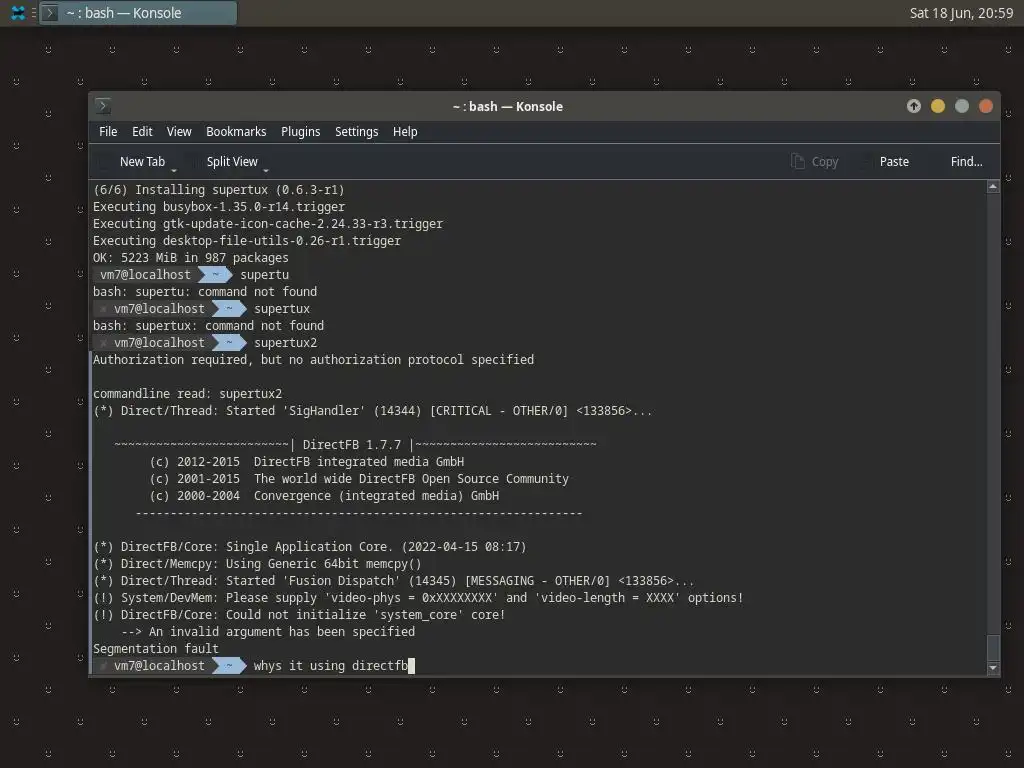Click the 'commandline read: supertux2' line
Screen dimensions: 1024x768
(x=187, y=393)
